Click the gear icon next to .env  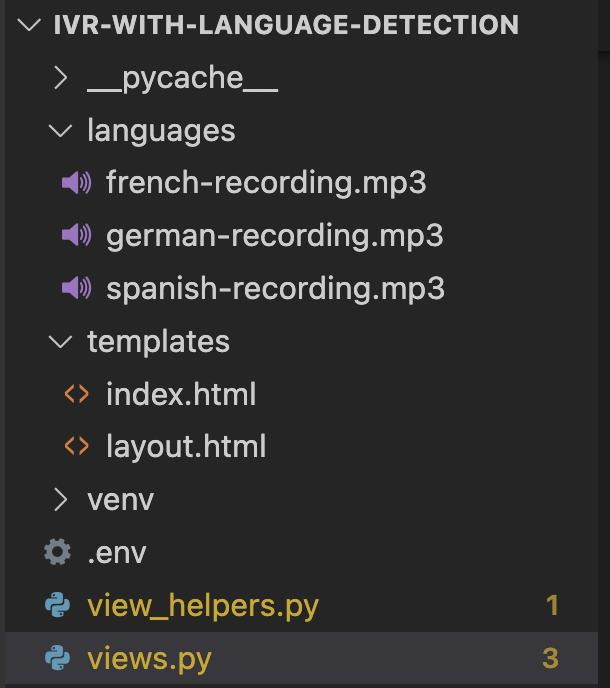(58, 552)
